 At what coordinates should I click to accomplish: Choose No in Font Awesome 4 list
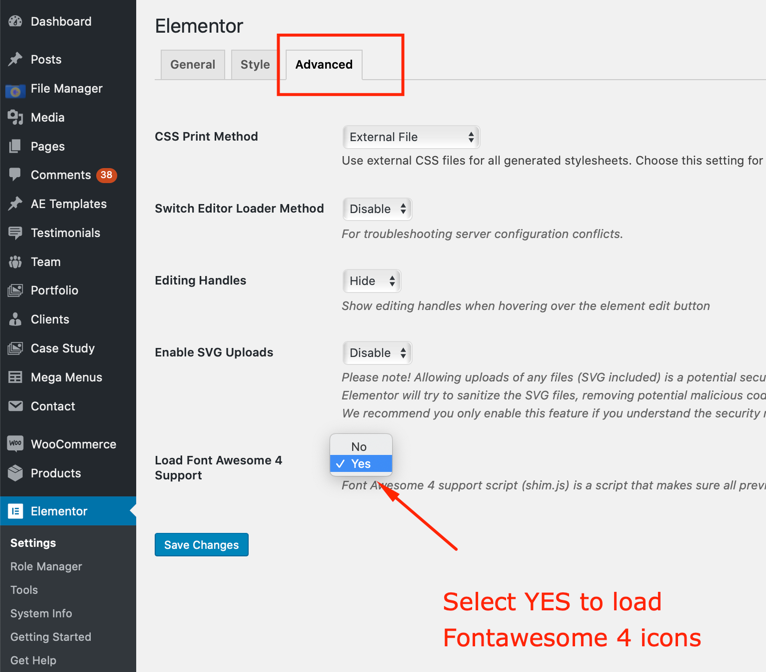359,447
